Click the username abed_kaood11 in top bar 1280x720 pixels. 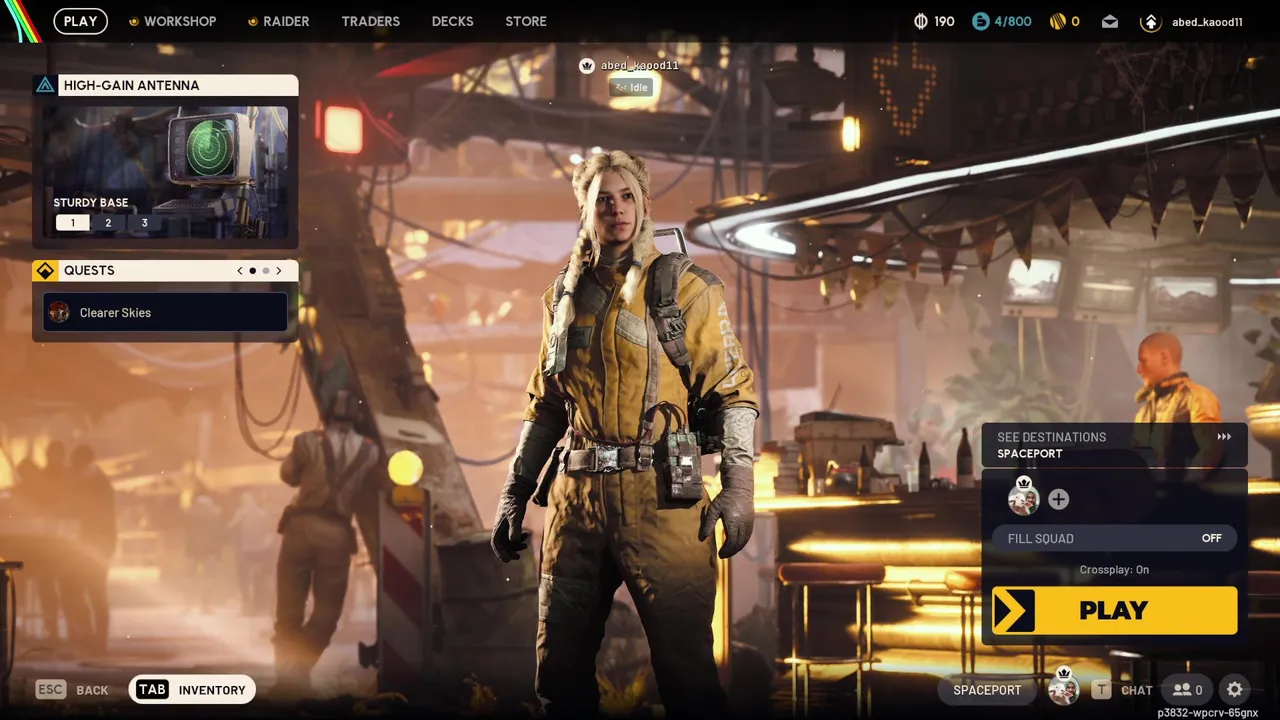pos(1207,22)
